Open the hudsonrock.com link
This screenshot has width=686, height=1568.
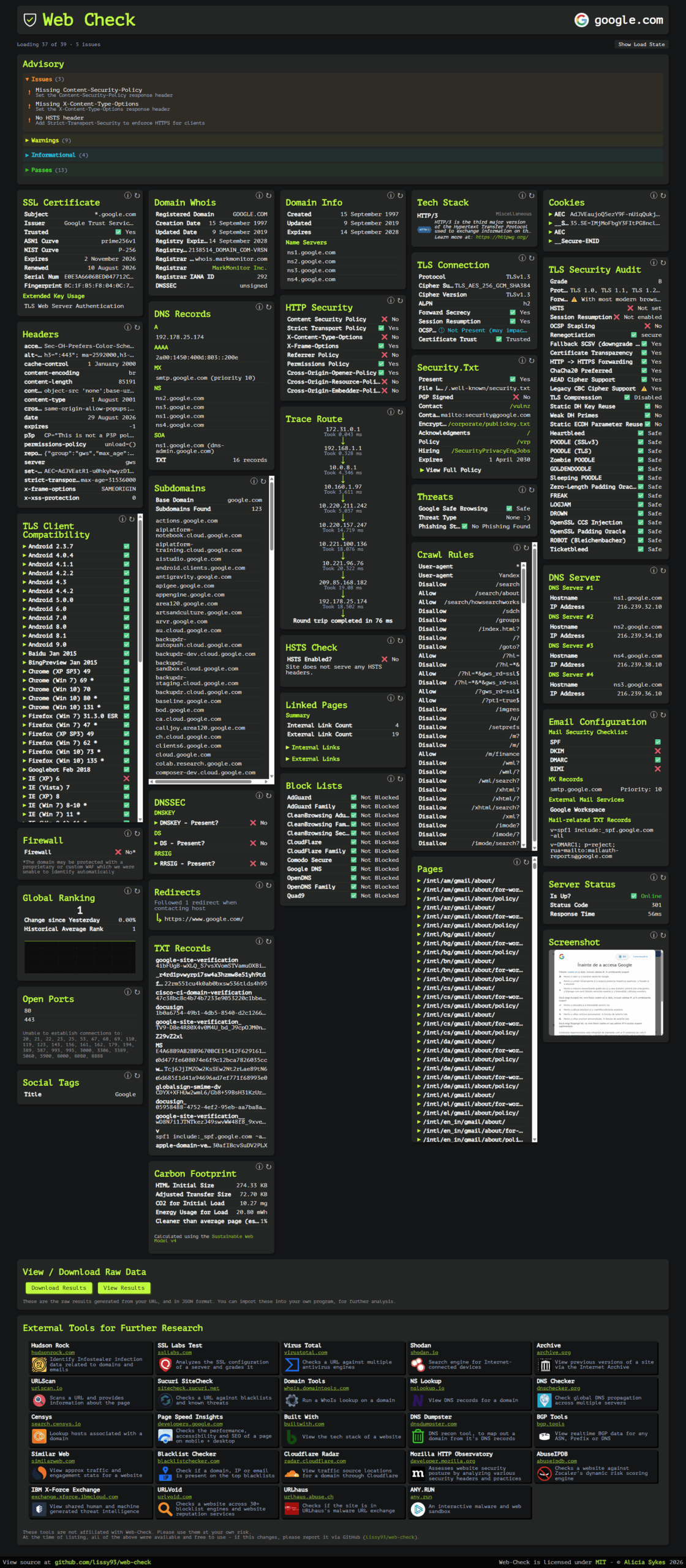53,1352
